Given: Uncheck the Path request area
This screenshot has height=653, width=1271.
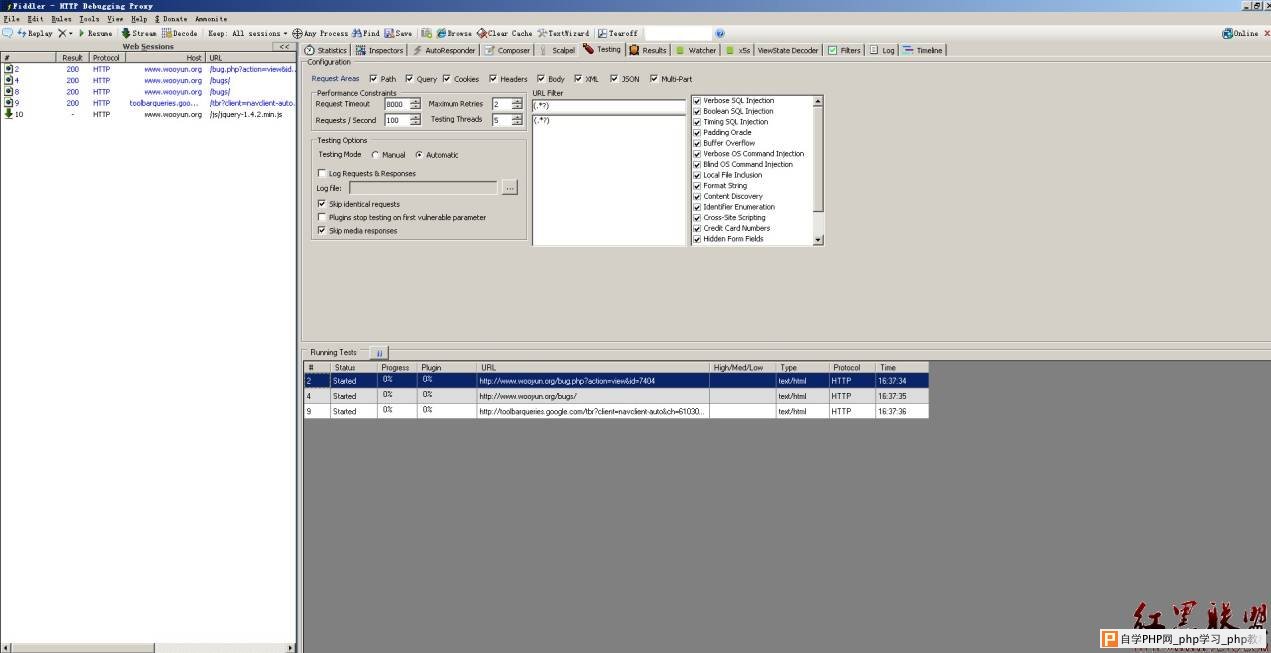Looking at the screenshot, I should click(373, 79).
